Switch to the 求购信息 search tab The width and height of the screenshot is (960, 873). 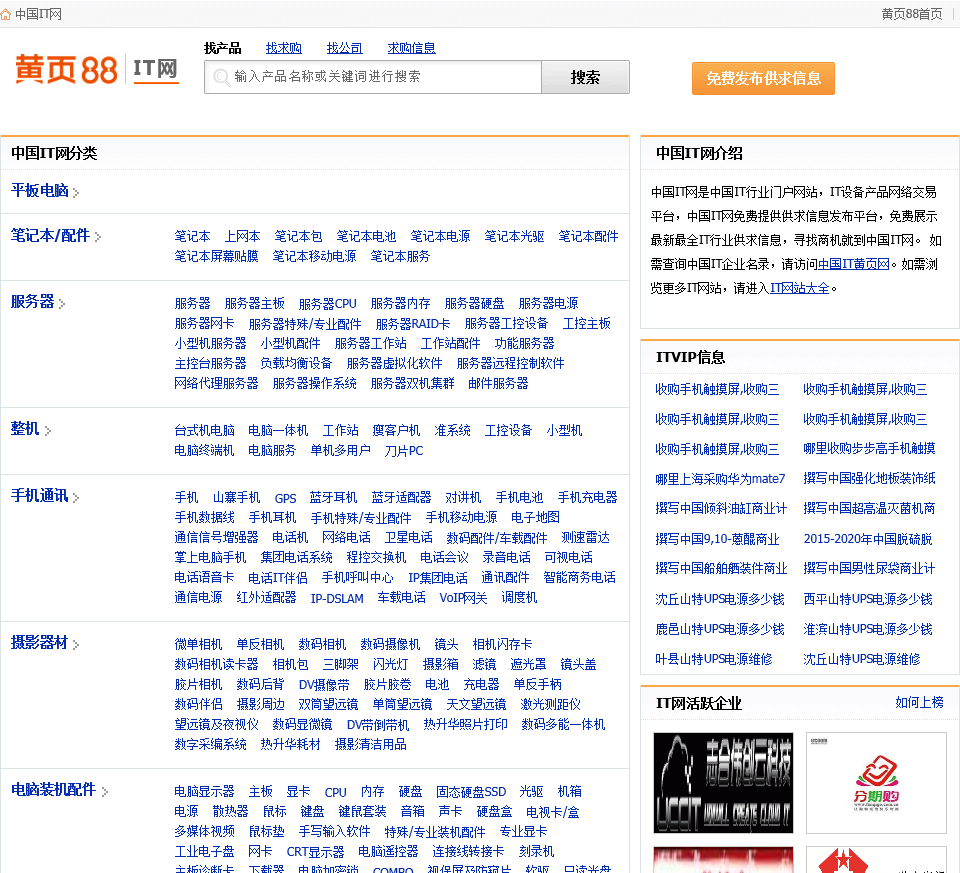click(x=411, y=48)
